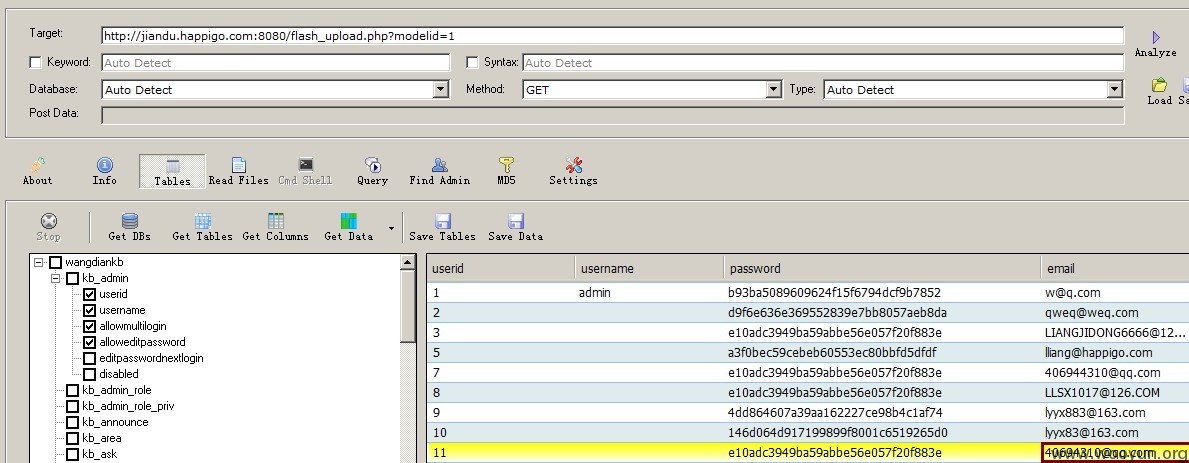Click the Stop button icon

[x=49, y=221]
